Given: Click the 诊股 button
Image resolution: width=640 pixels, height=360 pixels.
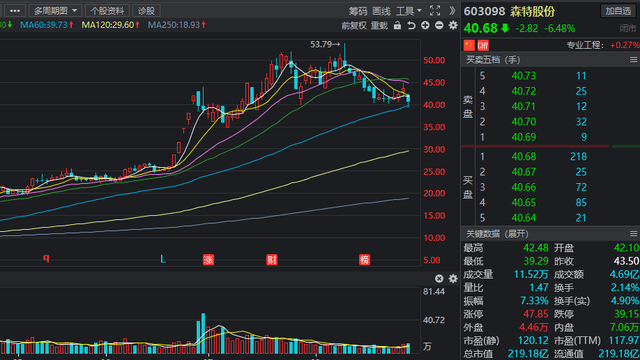Looking at the screenshot, I should tap(146, 11).
